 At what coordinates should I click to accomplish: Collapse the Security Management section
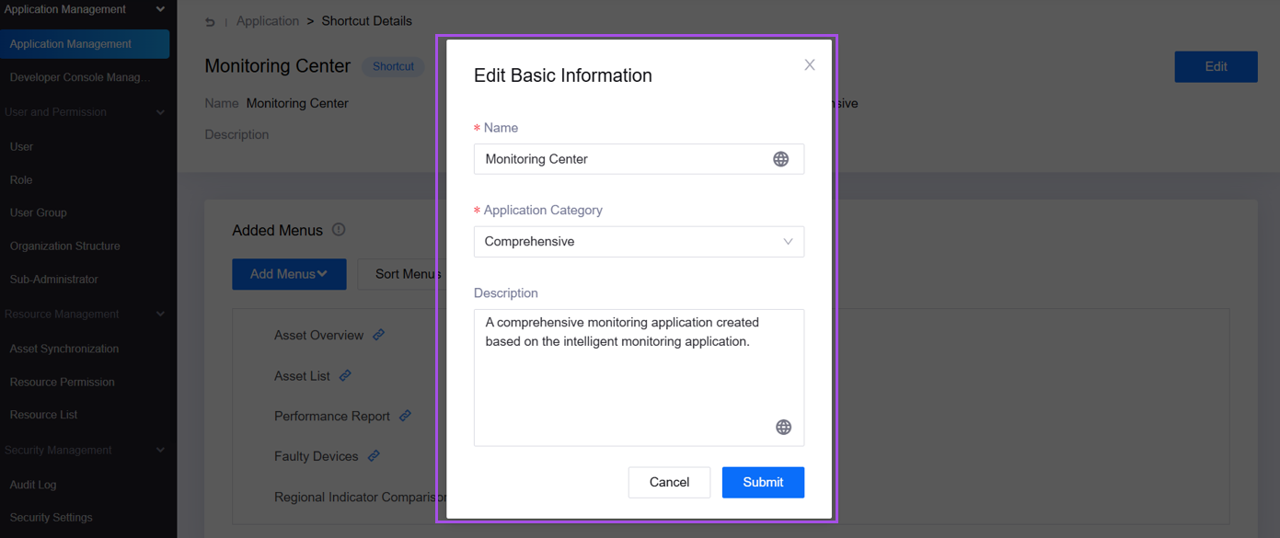pyautogui.click(x=160, y=451)
